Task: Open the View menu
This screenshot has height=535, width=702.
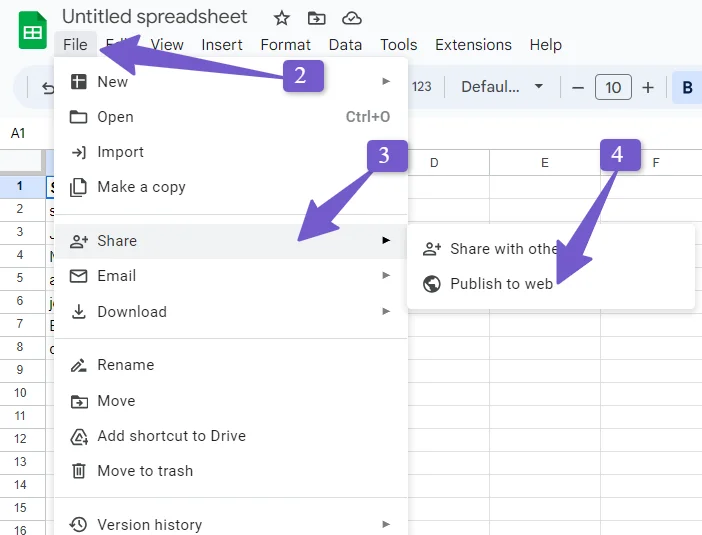Action: pyautogui.click(x=167, y=45)
